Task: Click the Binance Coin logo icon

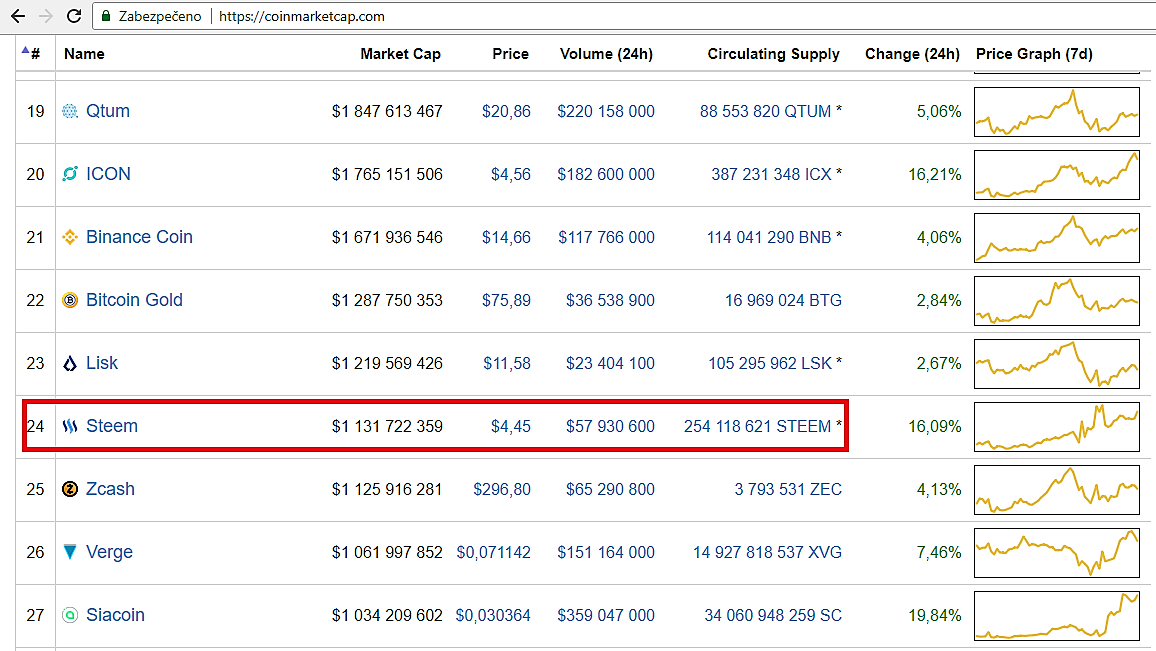Action: coord(70,237)
